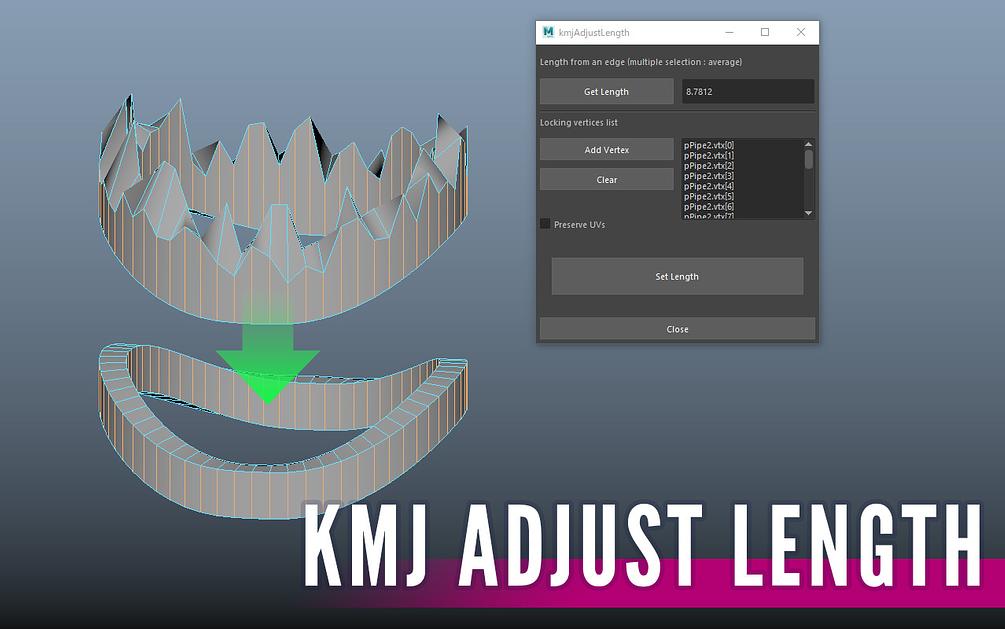This screenshot has width=1005, height=629.
Task: Select pPipe2.vtx[6] in the vertices list
Action: [710, 207]
